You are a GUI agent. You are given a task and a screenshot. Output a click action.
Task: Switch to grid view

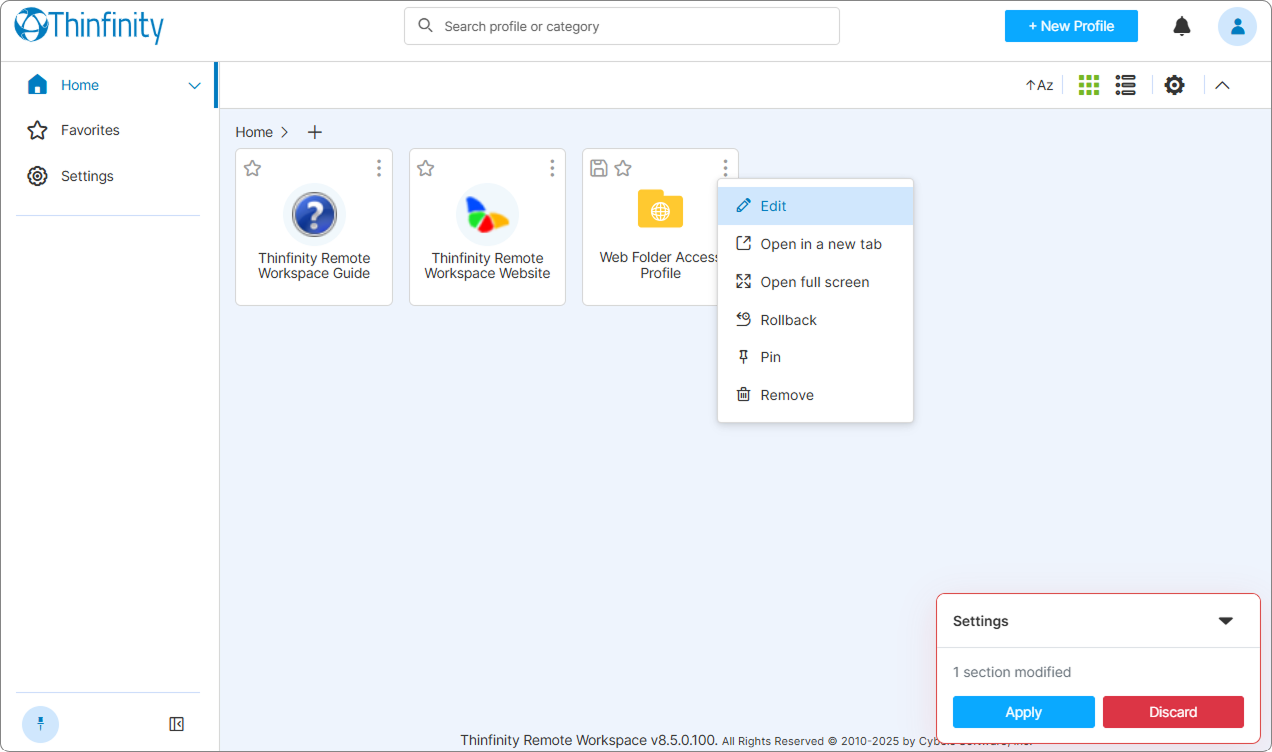tap(1089, 85)
